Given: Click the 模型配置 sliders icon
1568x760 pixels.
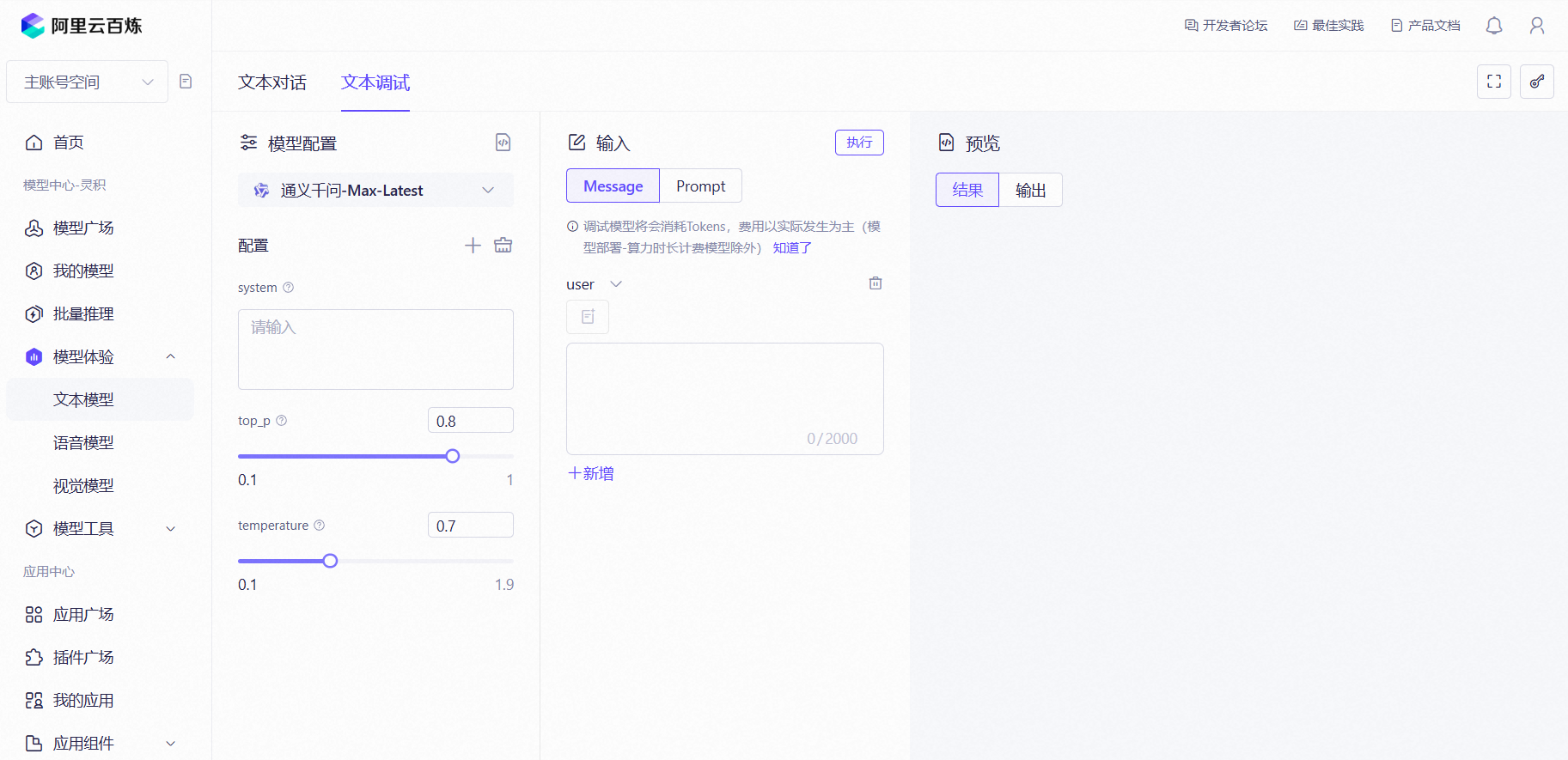Looking at the screenshot, I should 248,143.
